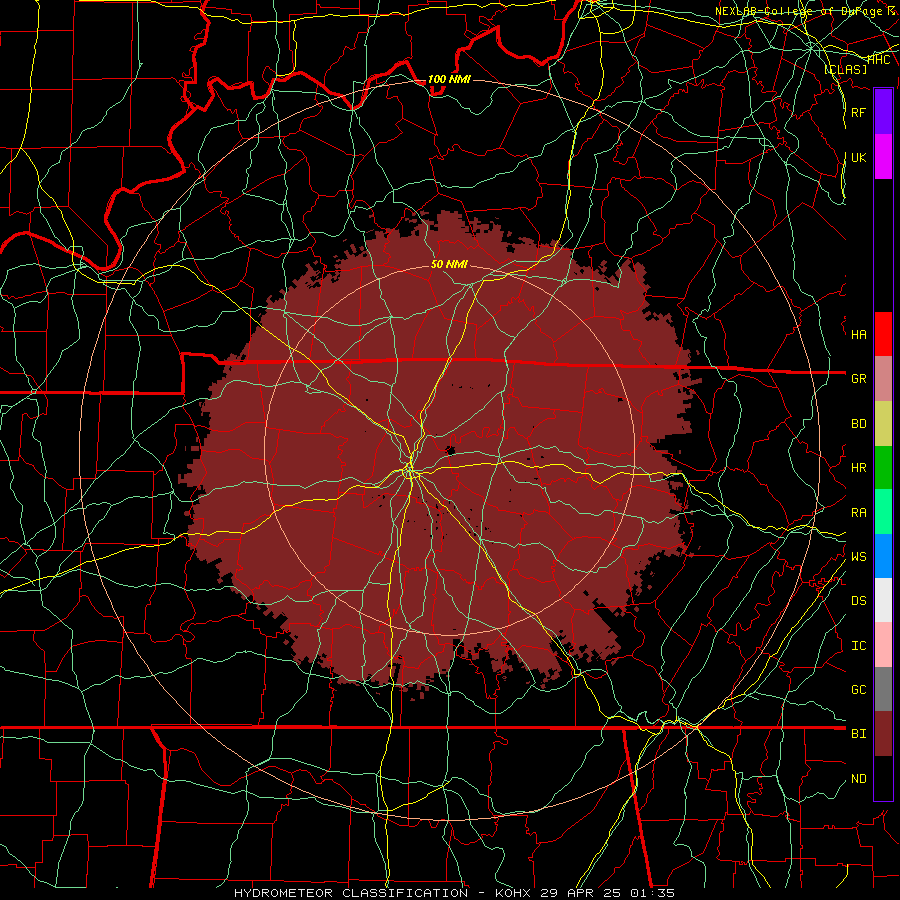
Task: Select the "IC" legend label
Action: click(x=858, y=646)
